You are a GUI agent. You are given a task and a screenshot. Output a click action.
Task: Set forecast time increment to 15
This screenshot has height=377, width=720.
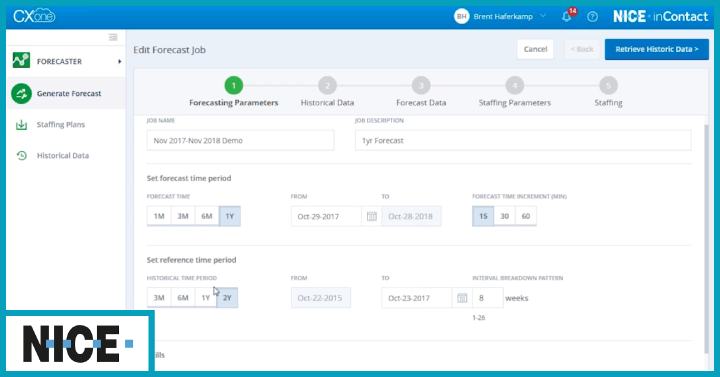tap(483, 216)
